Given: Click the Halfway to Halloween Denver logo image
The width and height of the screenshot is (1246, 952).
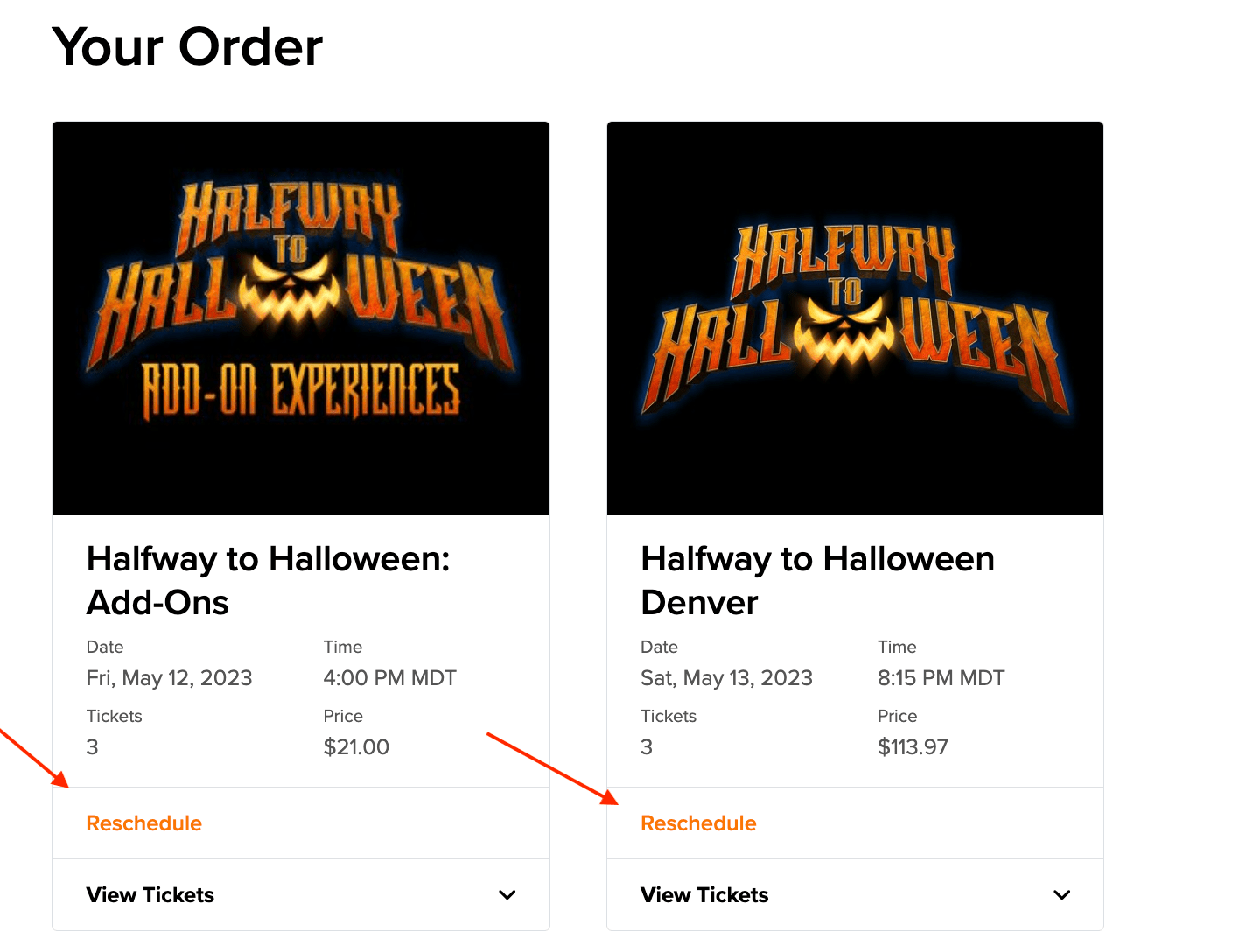Looking at the screenshot, I should pyautogui.click(x=855, y=317).
